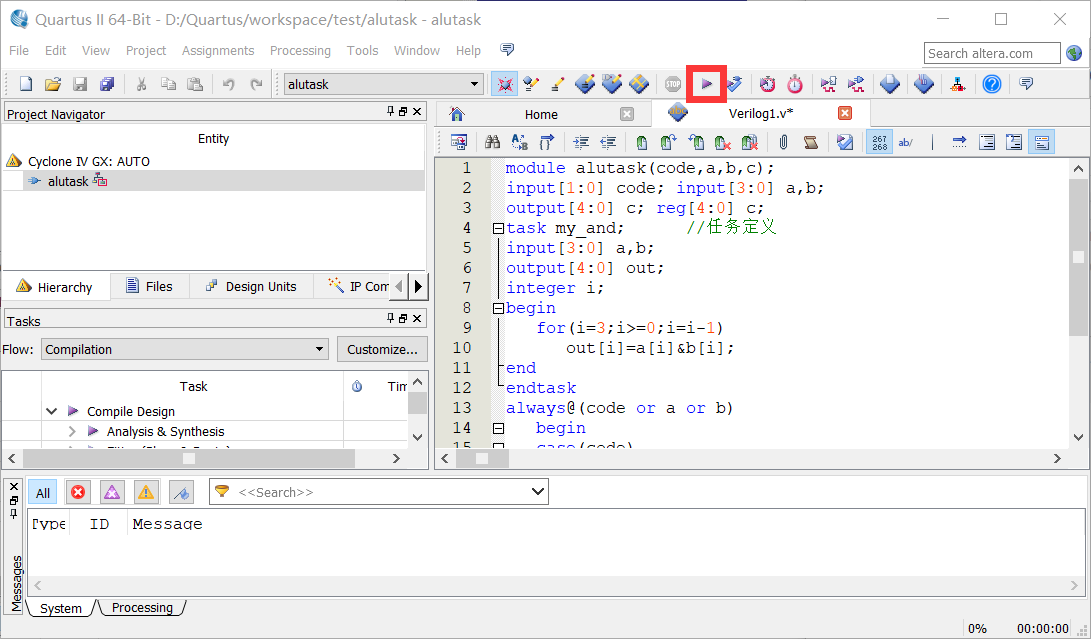Open the Tools menu
The height and width of the screenshot is (639, 1091).
363,51
